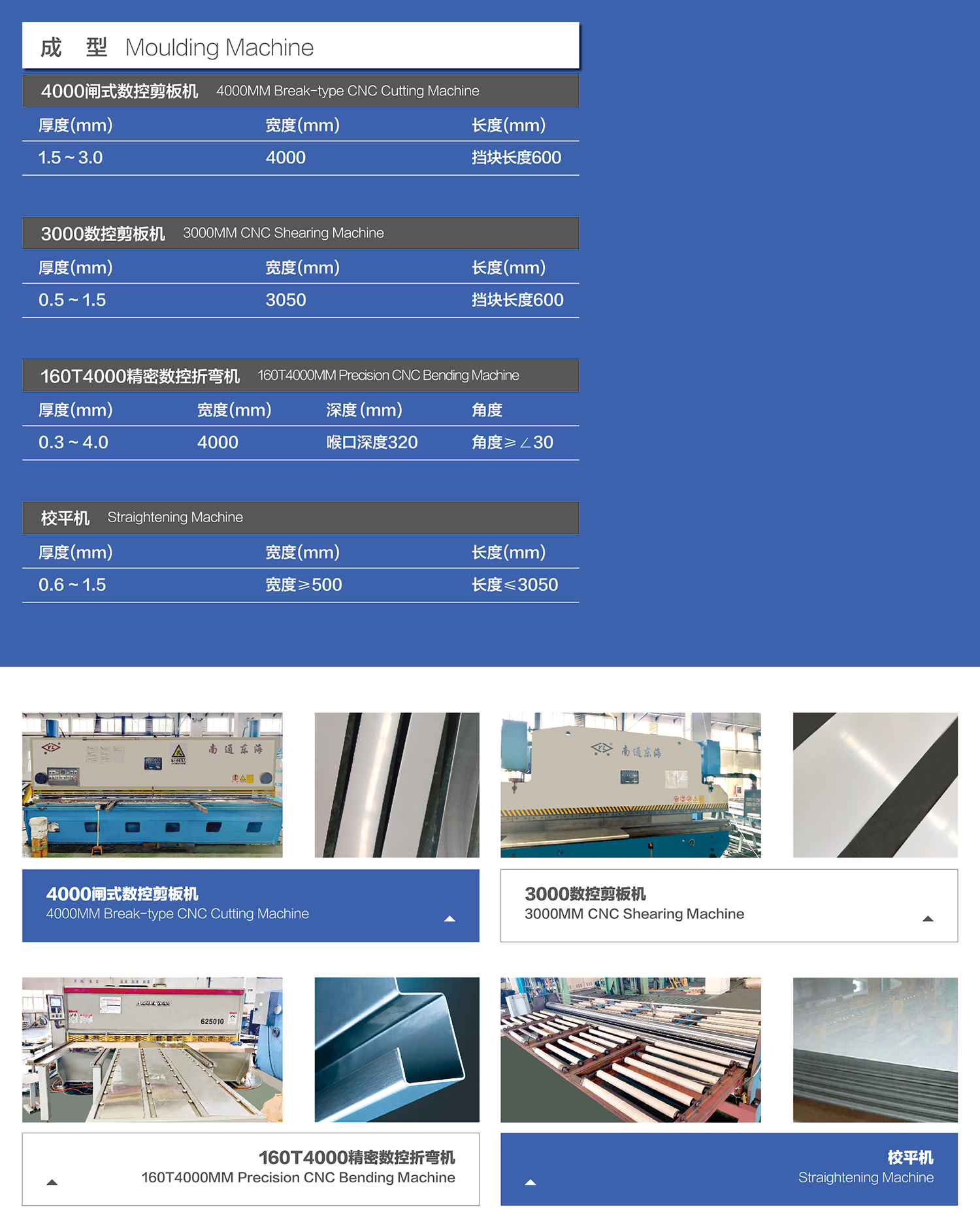View the 3000 CNC shearing machine photo

[x=630, y=785]
